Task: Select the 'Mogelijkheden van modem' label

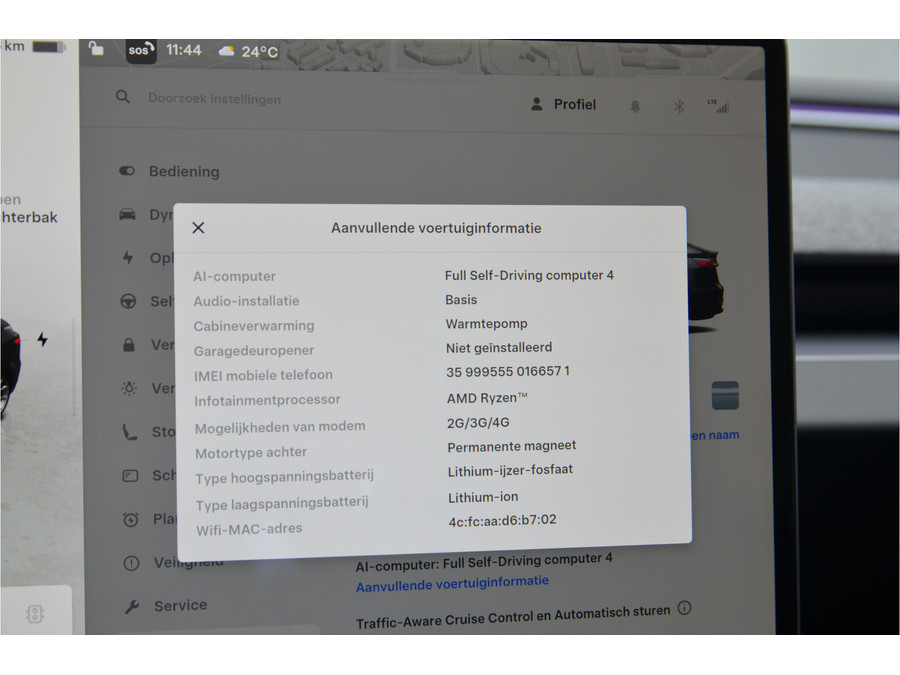Action: [280, 428]
